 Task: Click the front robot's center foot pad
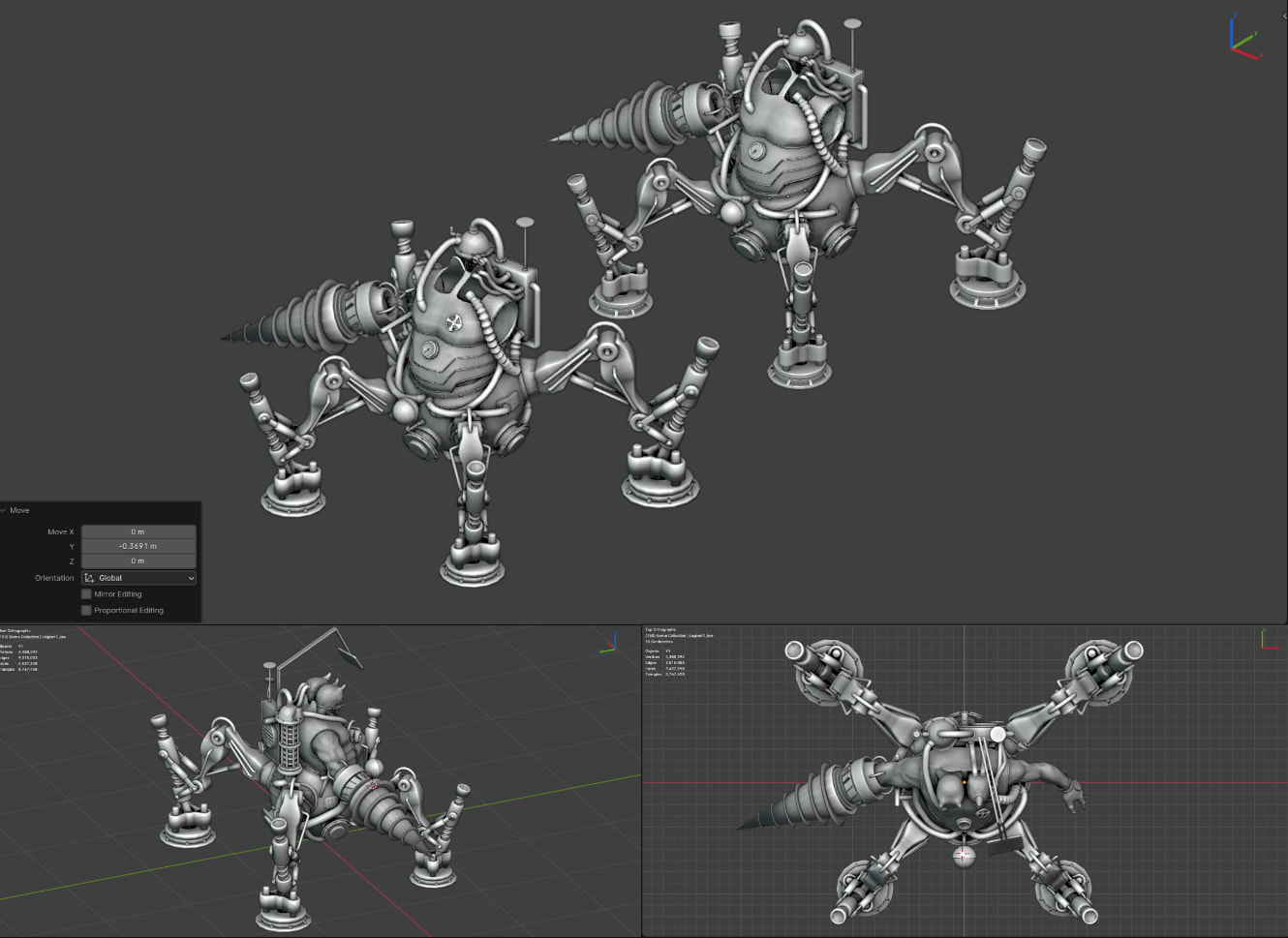(x=472, y=563)
